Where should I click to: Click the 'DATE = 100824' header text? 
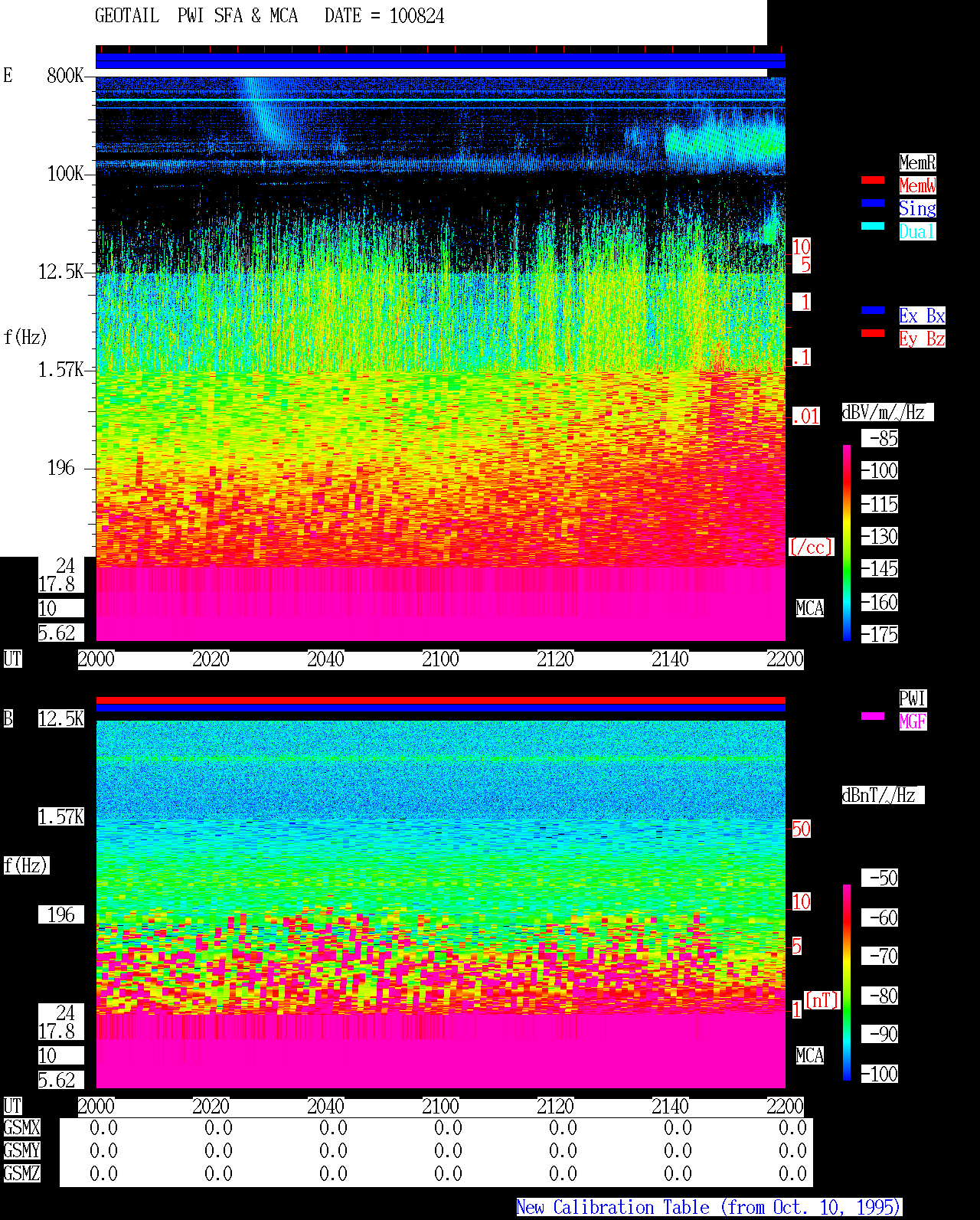384,16
